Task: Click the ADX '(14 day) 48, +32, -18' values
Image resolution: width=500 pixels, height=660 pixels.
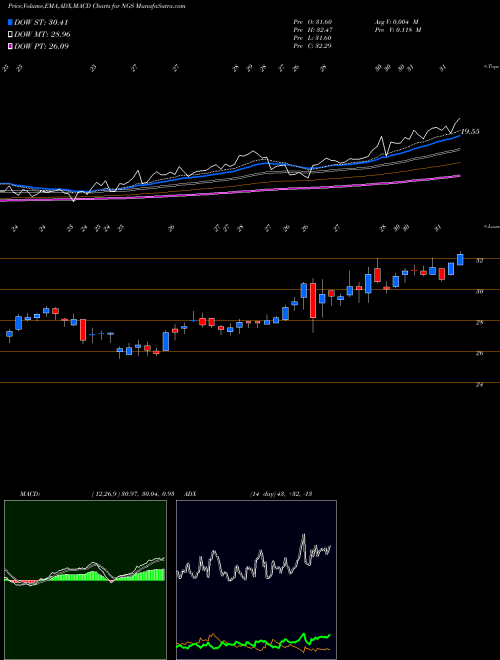Action: pos(280,494)
